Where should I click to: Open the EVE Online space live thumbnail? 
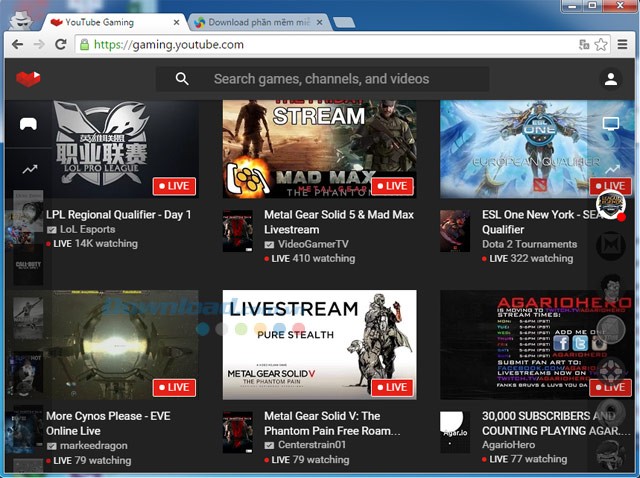click(x=126, y=345)
